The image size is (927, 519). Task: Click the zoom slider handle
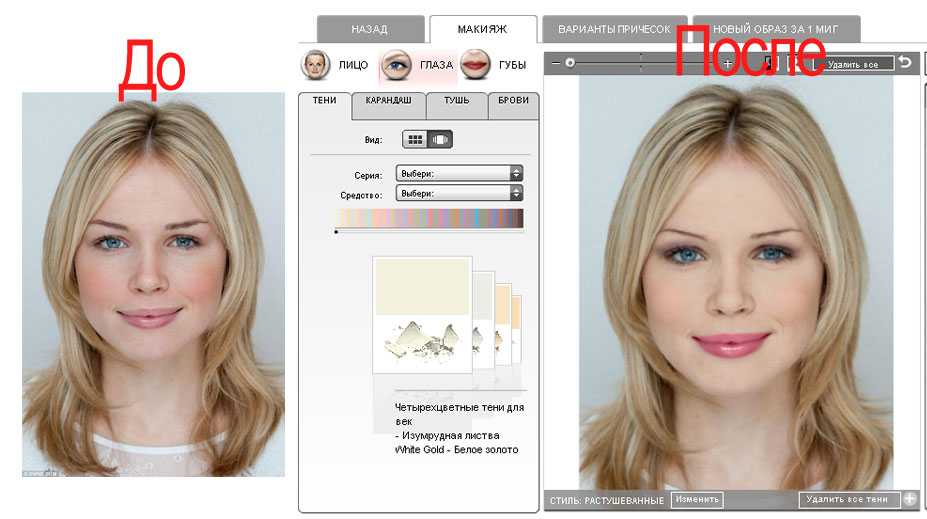point(570,63)
